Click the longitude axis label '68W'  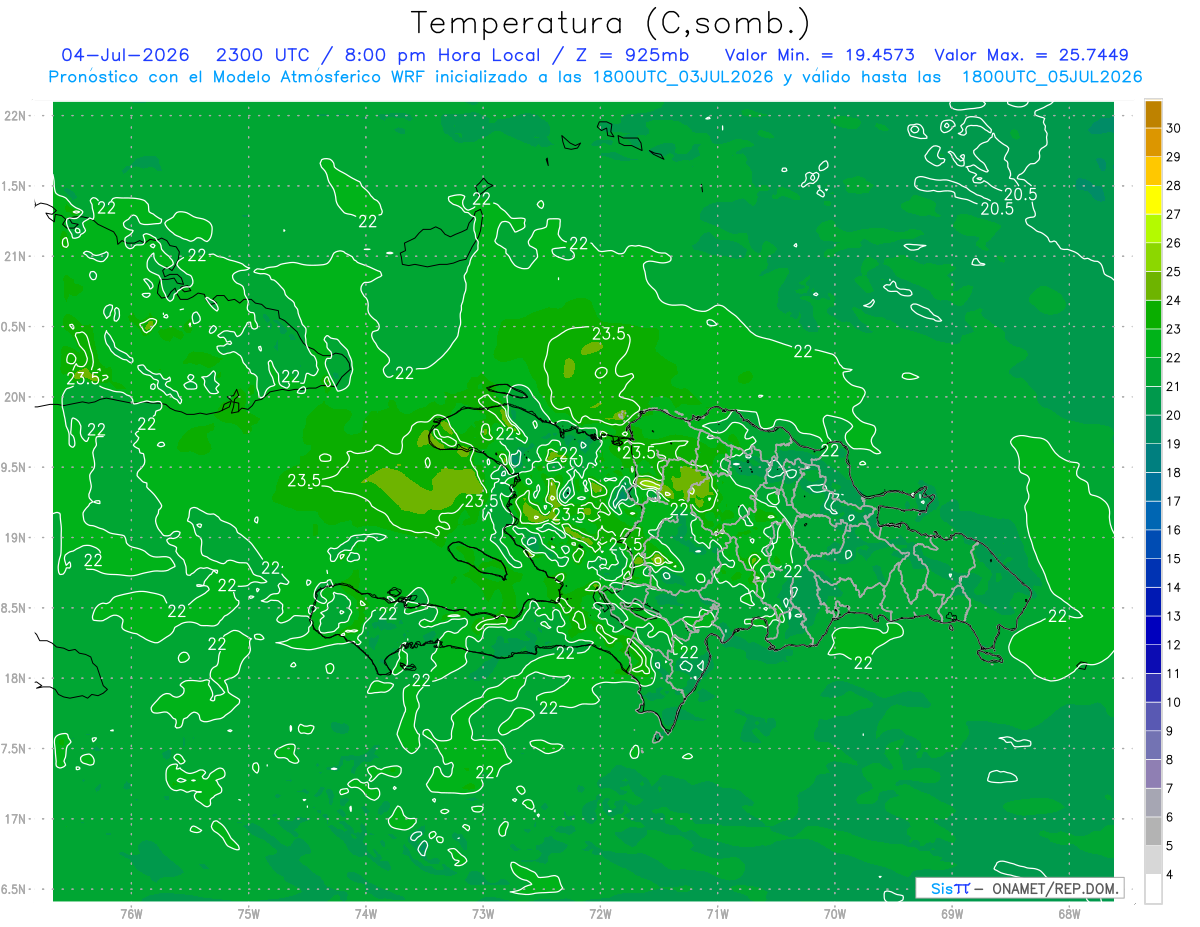[x=1068, y=914]
